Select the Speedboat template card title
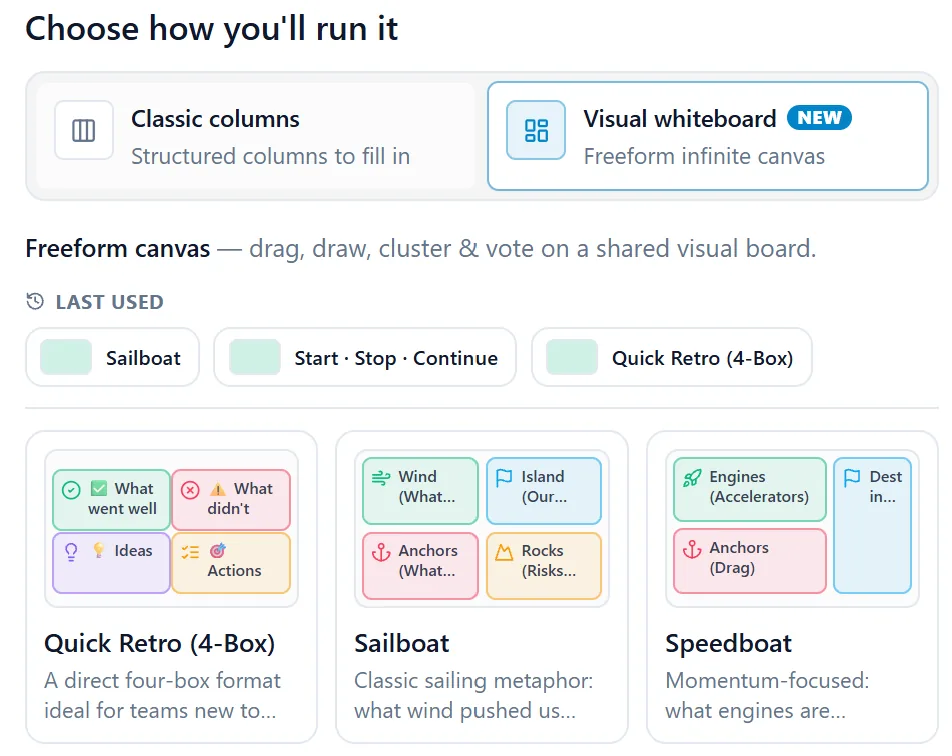The height and width of the screenshot is (756, 952). tap(729, 643)
